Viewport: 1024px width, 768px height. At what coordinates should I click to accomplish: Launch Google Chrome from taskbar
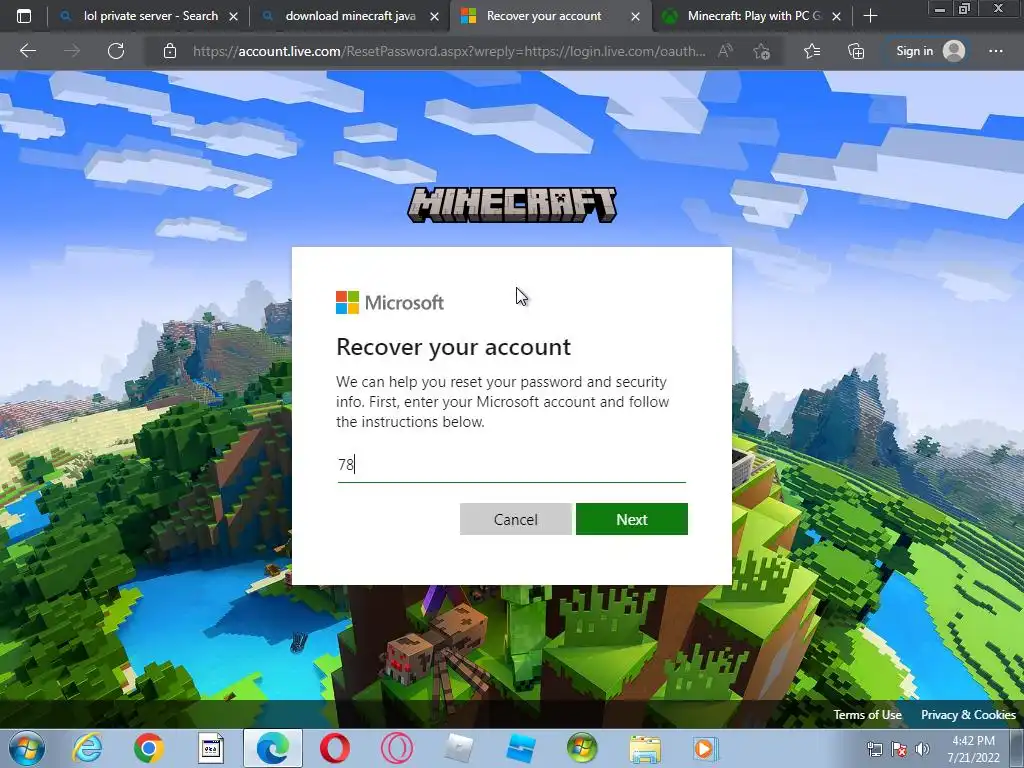pyautogui.click(x=149, y=748)
